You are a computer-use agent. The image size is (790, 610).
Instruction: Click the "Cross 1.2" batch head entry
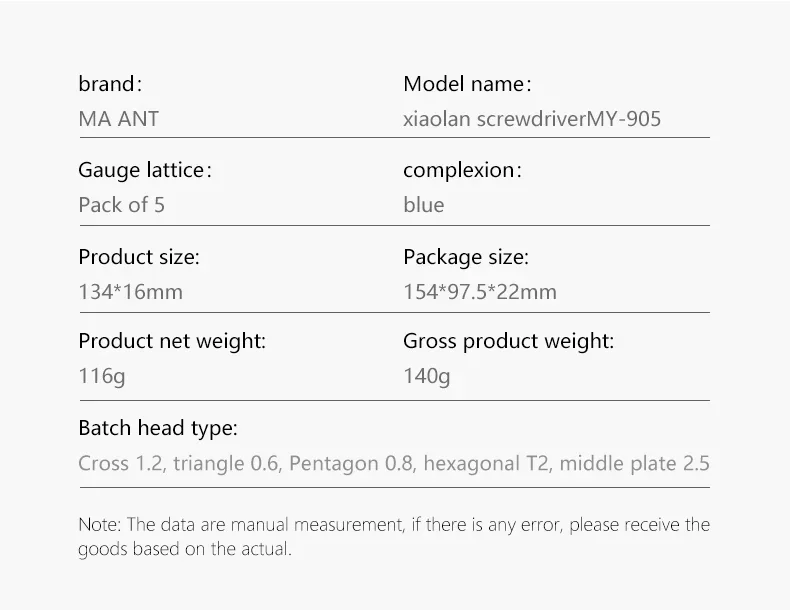tap(117, 464)
